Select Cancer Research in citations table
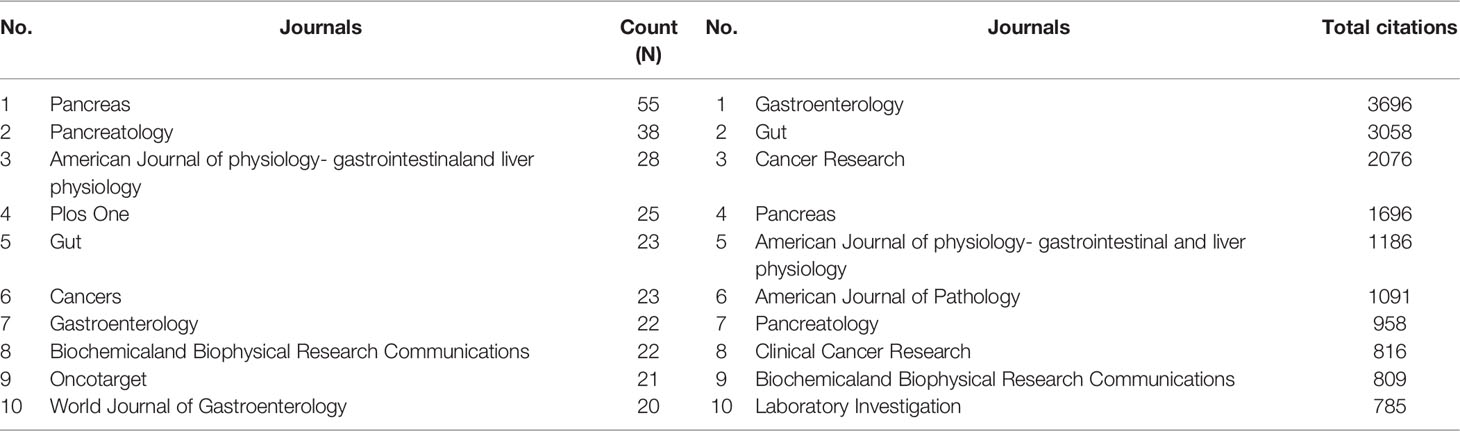 tap(830, 159)
